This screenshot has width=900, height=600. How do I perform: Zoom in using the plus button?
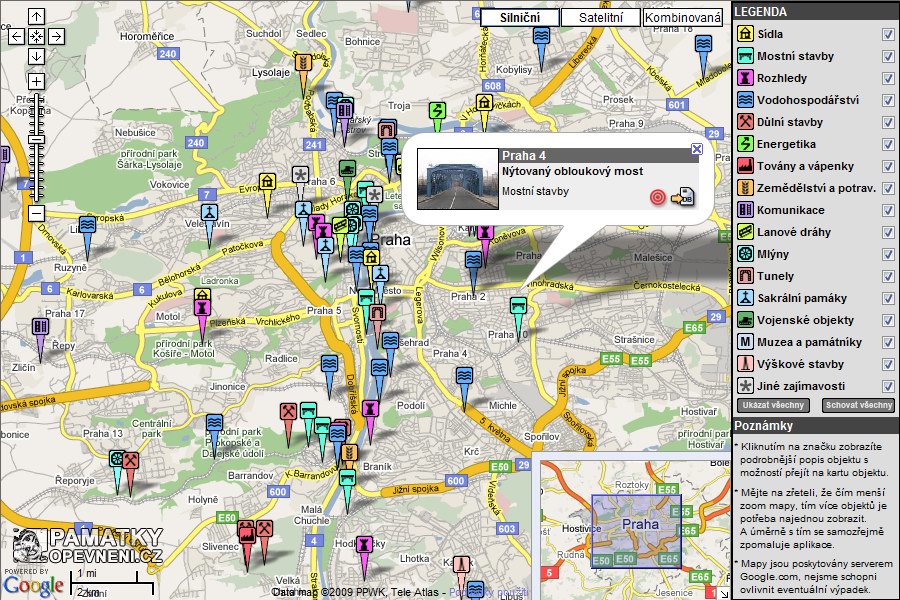click(36, 81)
